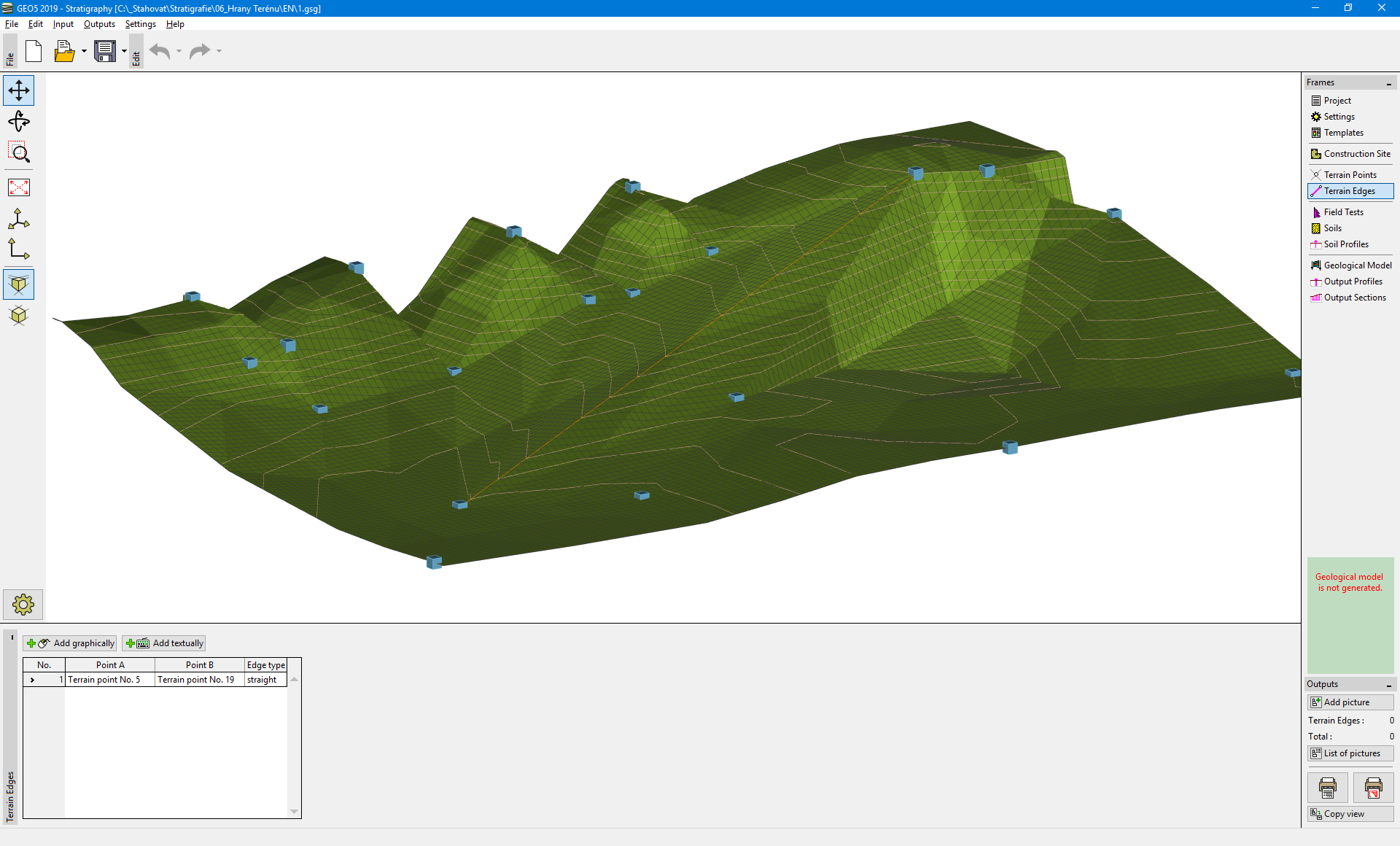The image size is (1400, 846).
Task: Click Terrain point No. 5 cell
Action: click(x=110, y=680)
